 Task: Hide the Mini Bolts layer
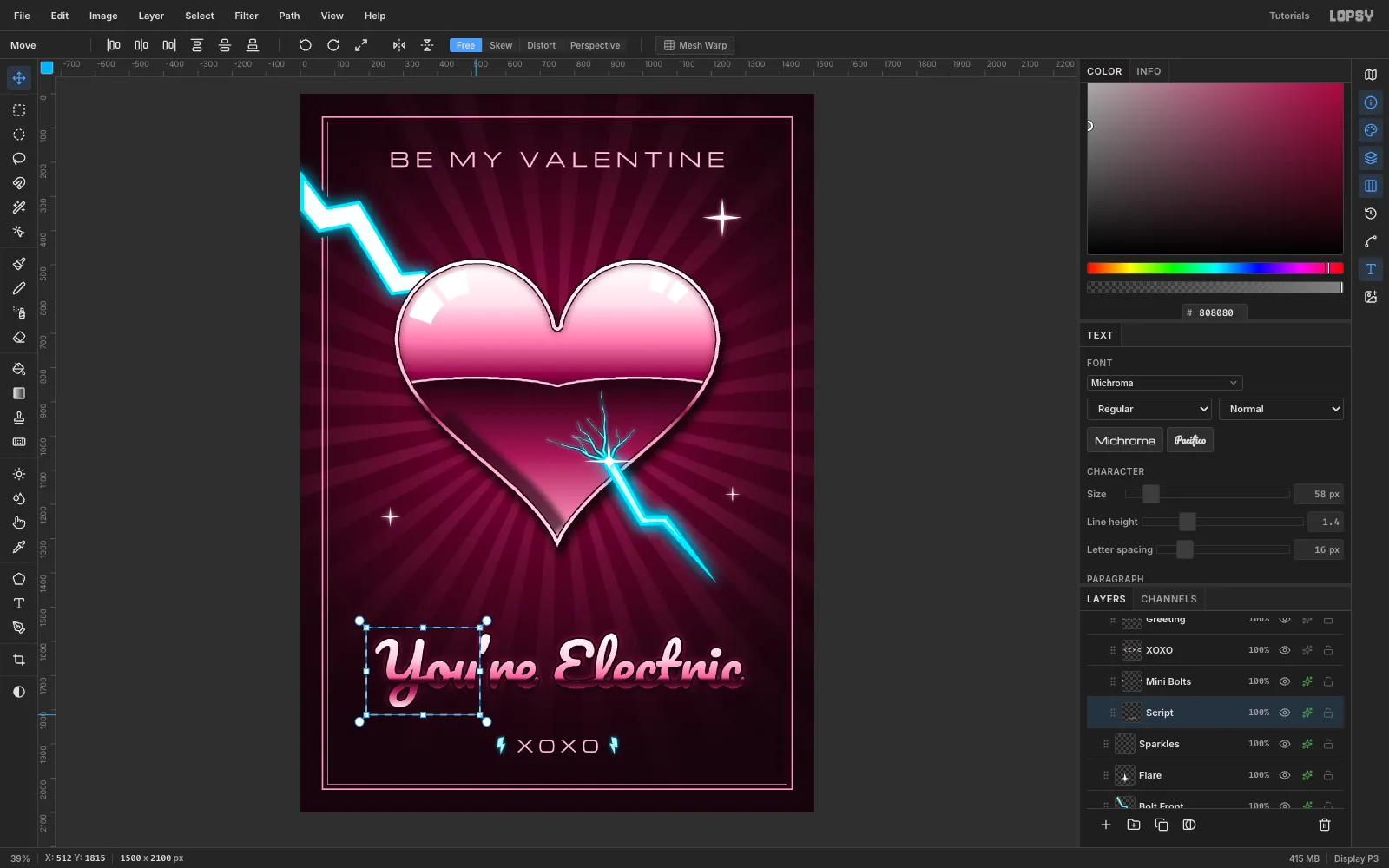tap(1285, 681)
